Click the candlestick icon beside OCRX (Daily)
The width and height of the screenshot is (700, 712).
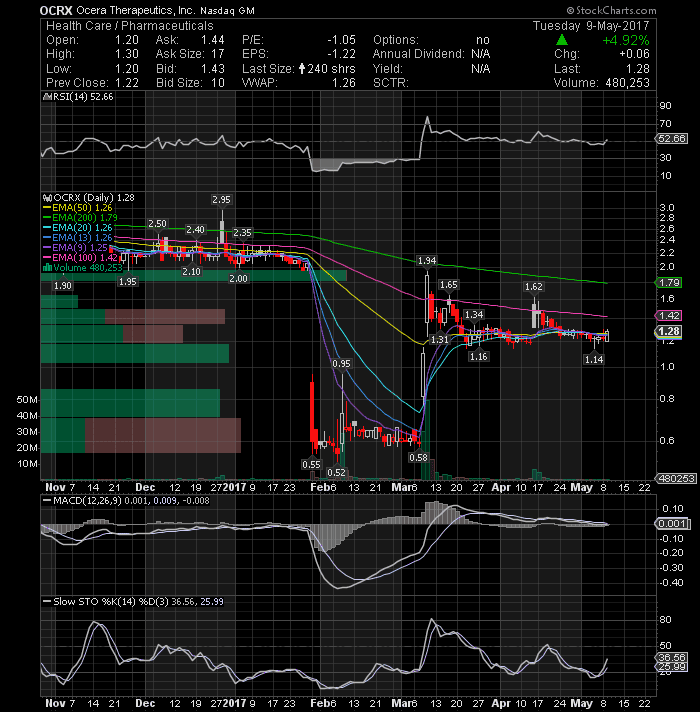pyautogui.click(x=47, y=198)
